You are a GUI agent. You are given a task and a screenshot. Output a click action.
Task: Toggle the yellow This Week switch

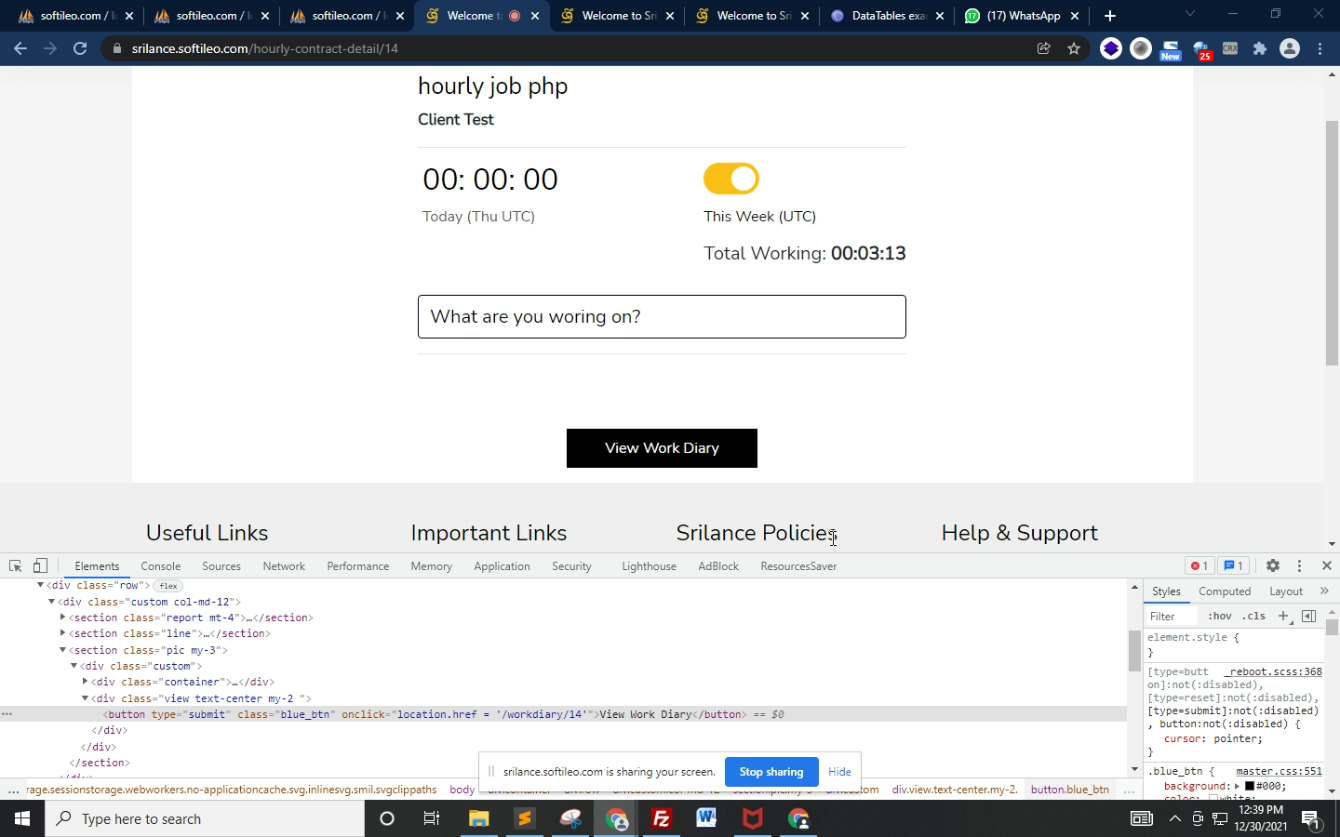(731, 179)
